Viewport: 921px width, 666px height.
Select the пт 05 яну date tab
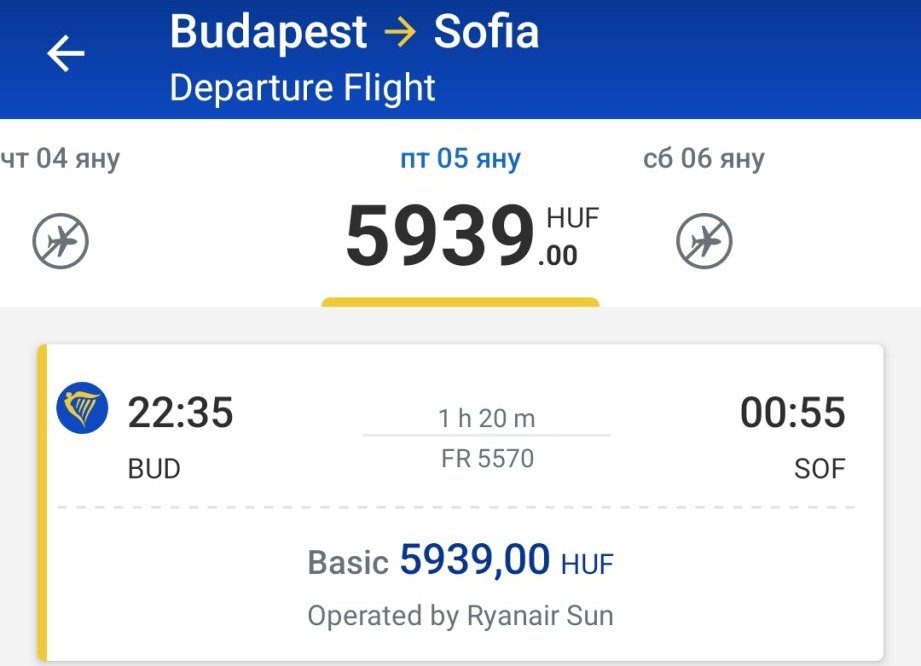click(x=460, y=159)
